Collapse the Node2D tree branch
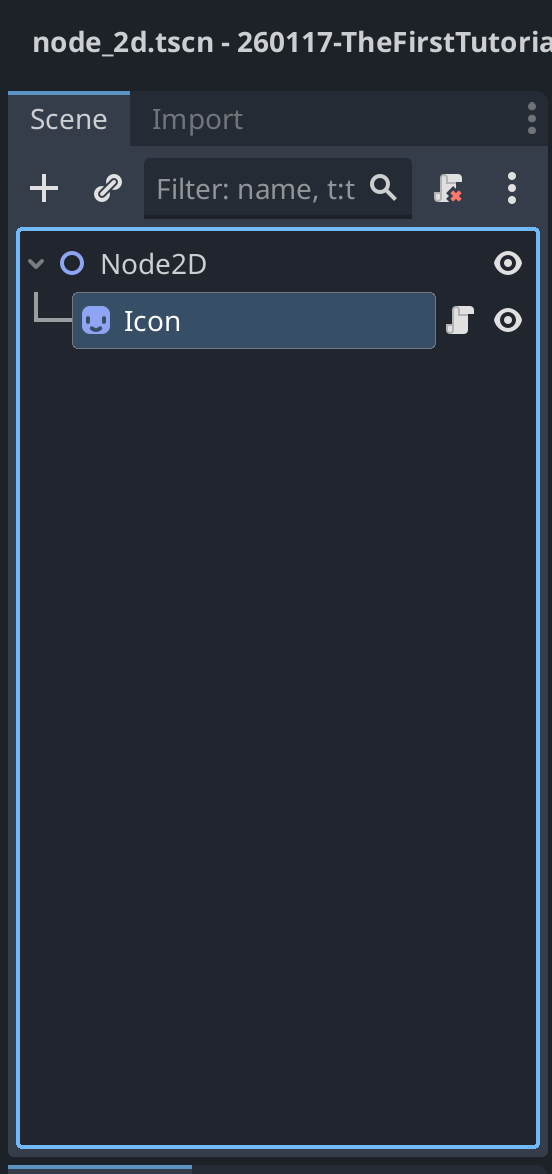 [36, 264]
